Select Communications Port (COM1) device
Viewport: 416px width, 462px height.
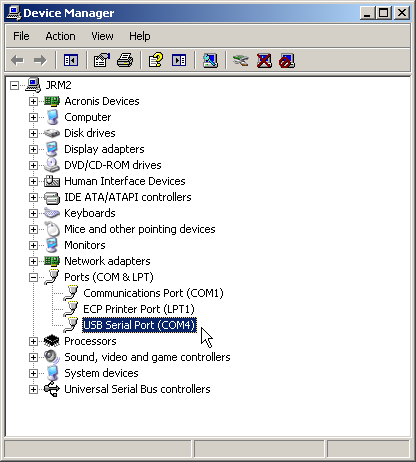[x=153, y=293]
